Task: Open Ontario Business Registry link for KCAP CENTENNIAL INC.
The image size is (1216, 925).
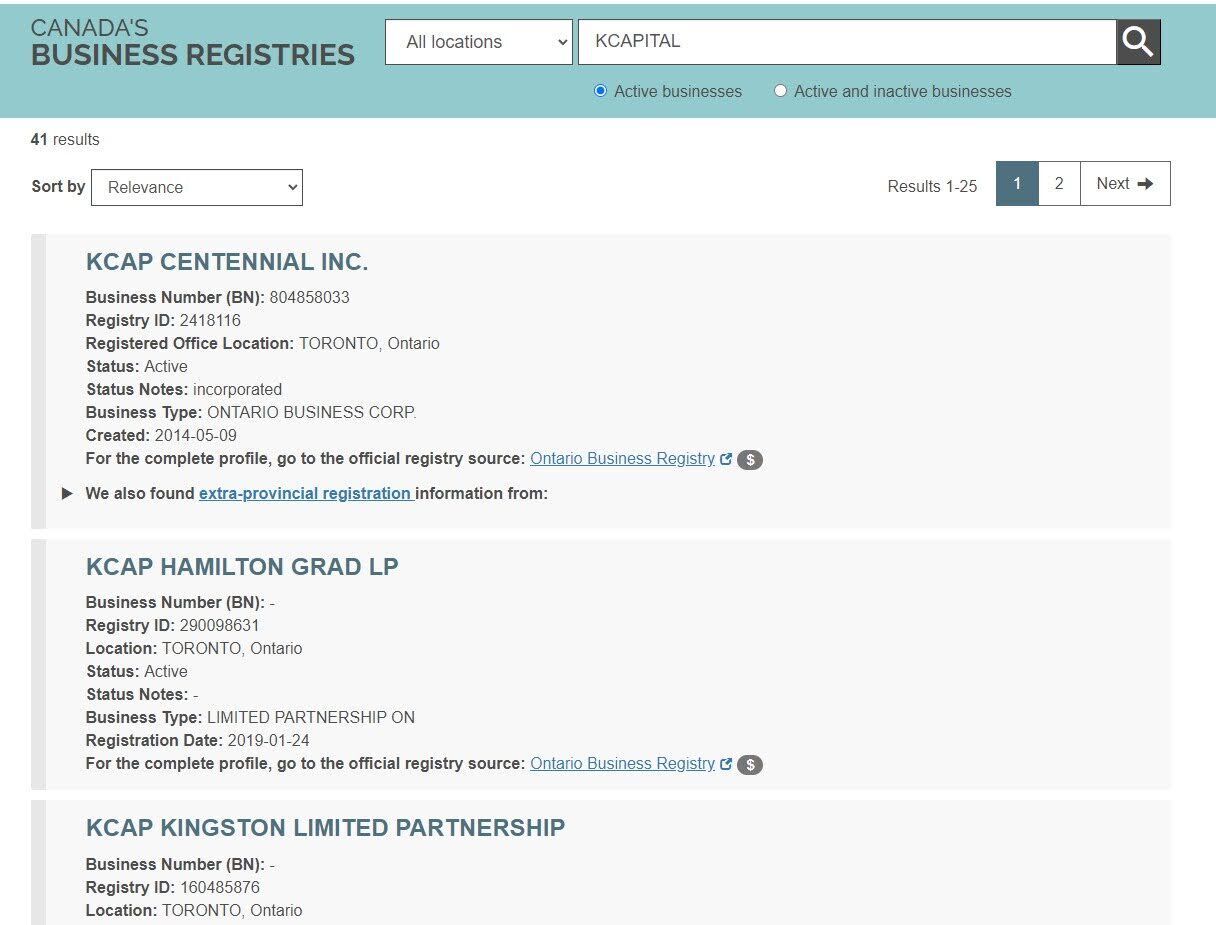Action: (622, 459)
